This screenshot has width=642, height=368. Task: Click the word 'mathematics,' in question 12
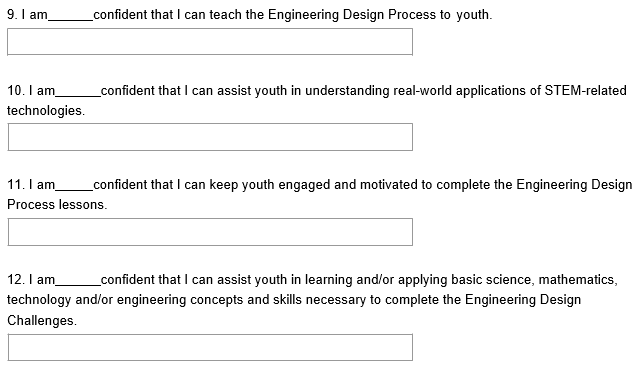point(578,280)
